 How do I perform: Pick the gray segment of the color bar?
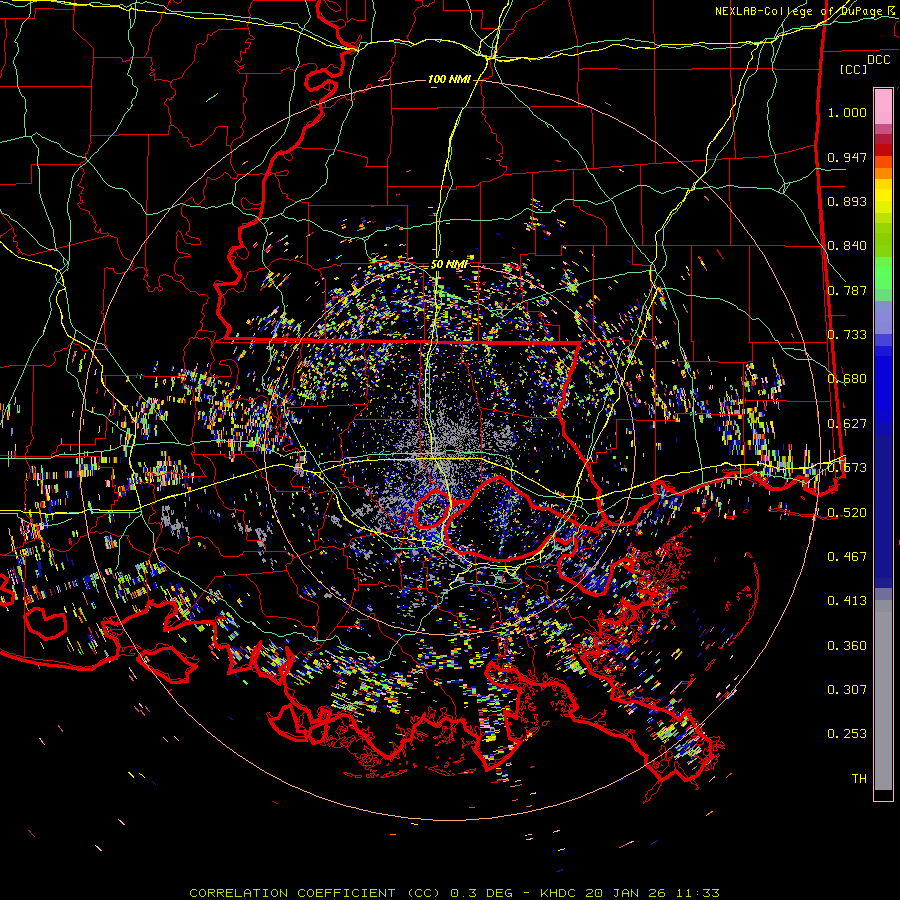click(x=883, y=695)
